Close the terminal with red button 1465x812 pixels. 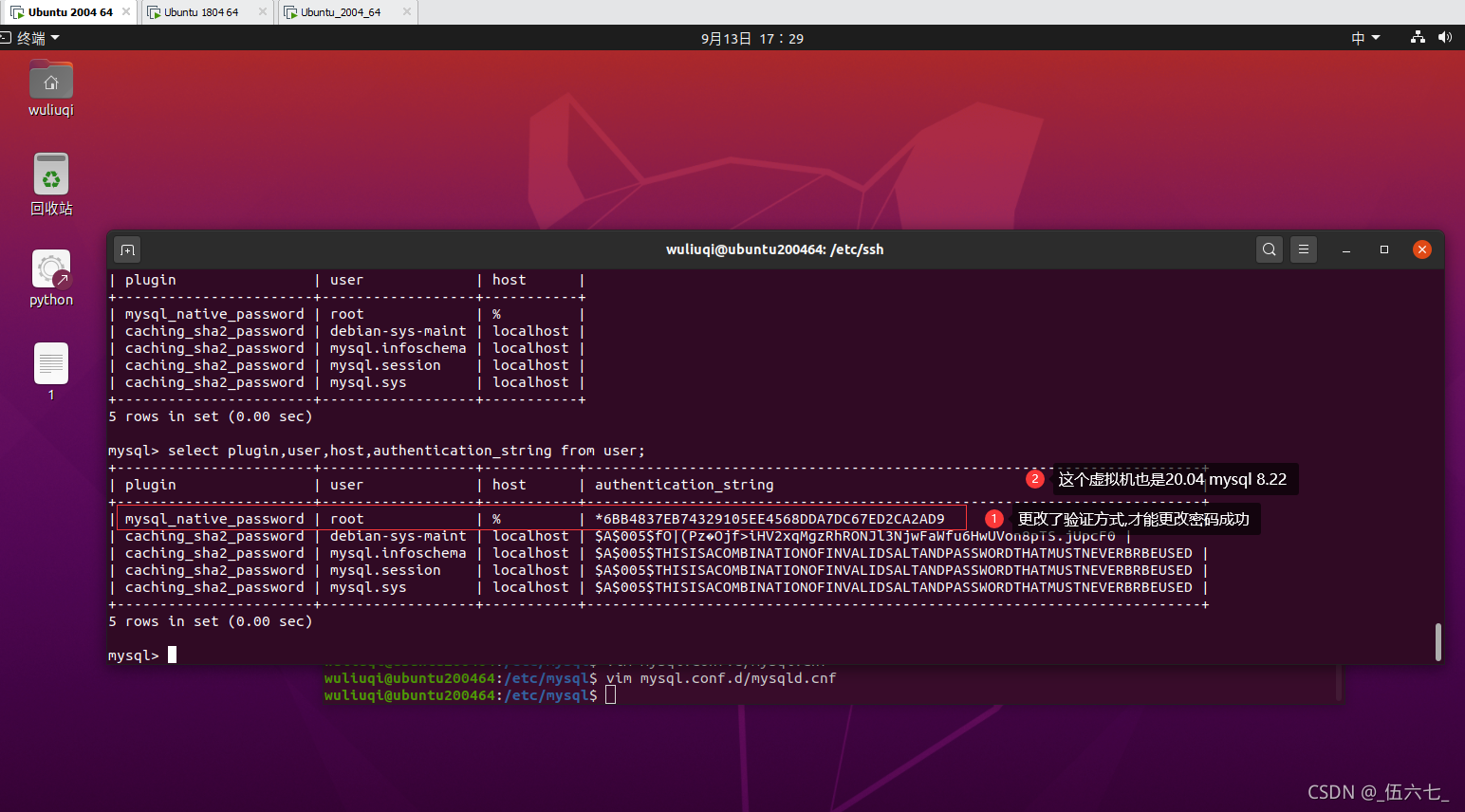pyautogui.click(x=1421, y=249)
